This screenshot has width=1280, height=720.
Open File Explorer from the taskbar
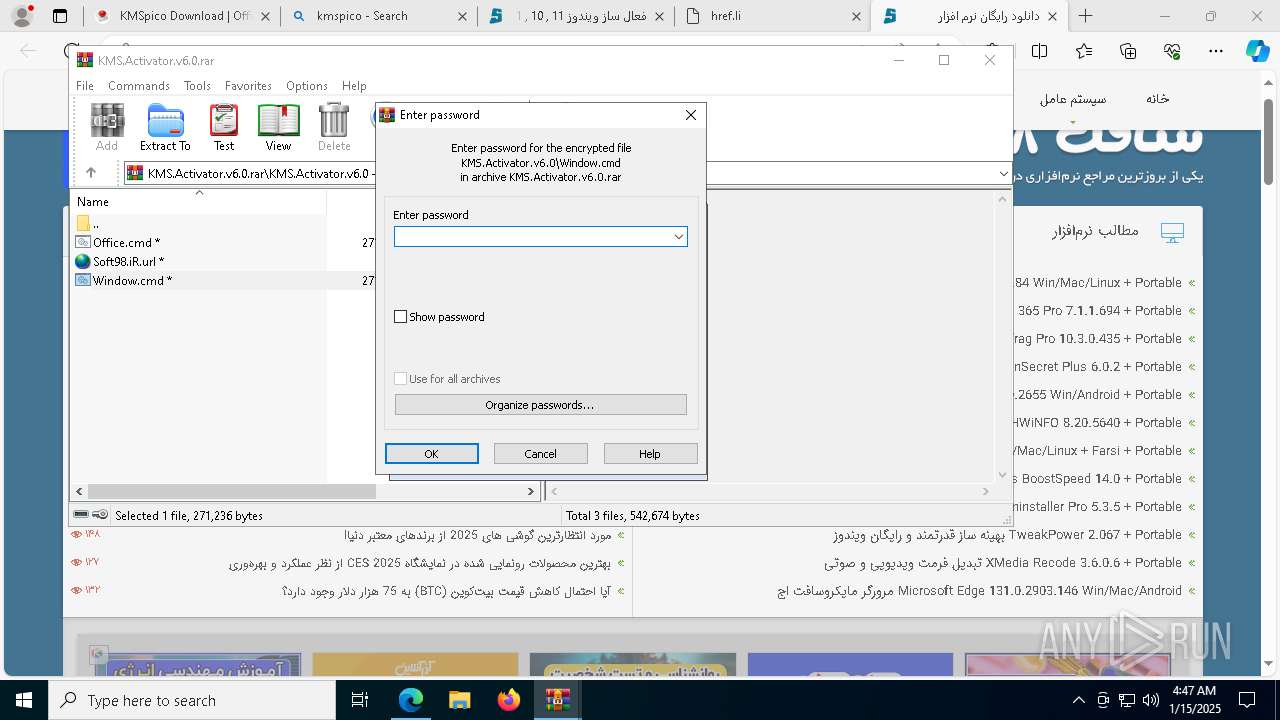459,700
